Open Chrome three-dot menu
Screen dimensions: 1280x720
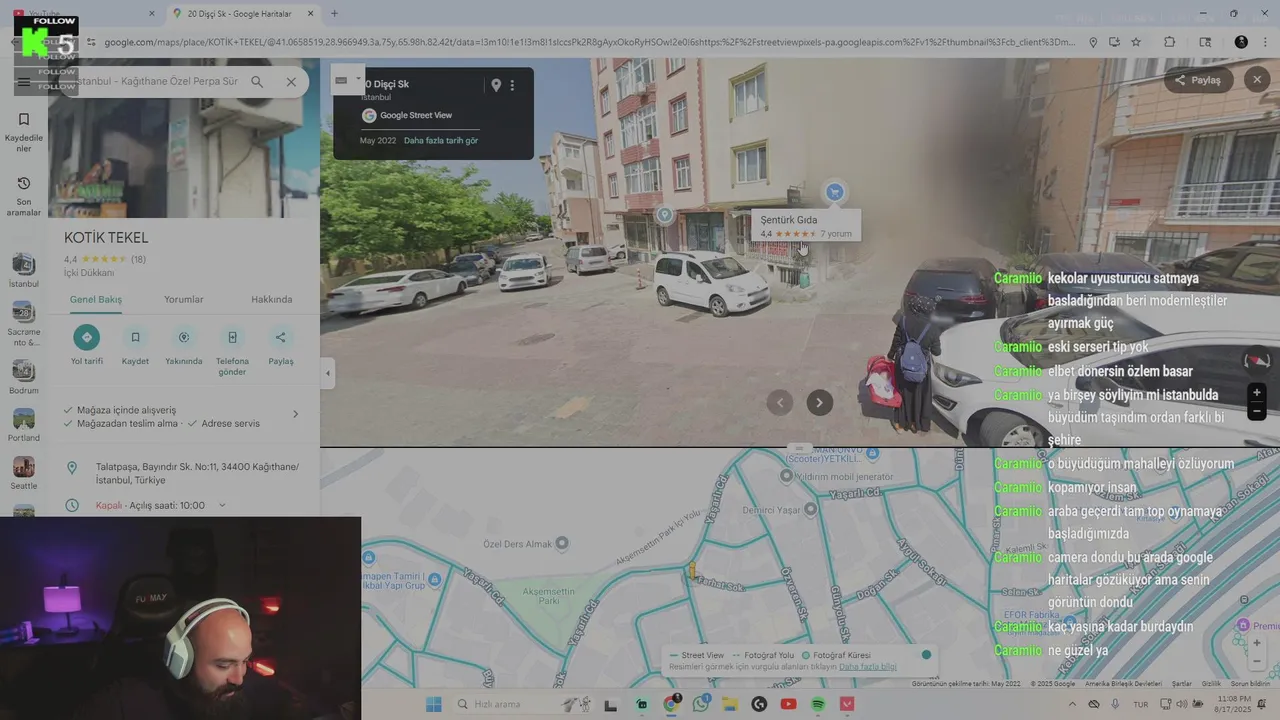1264,42
